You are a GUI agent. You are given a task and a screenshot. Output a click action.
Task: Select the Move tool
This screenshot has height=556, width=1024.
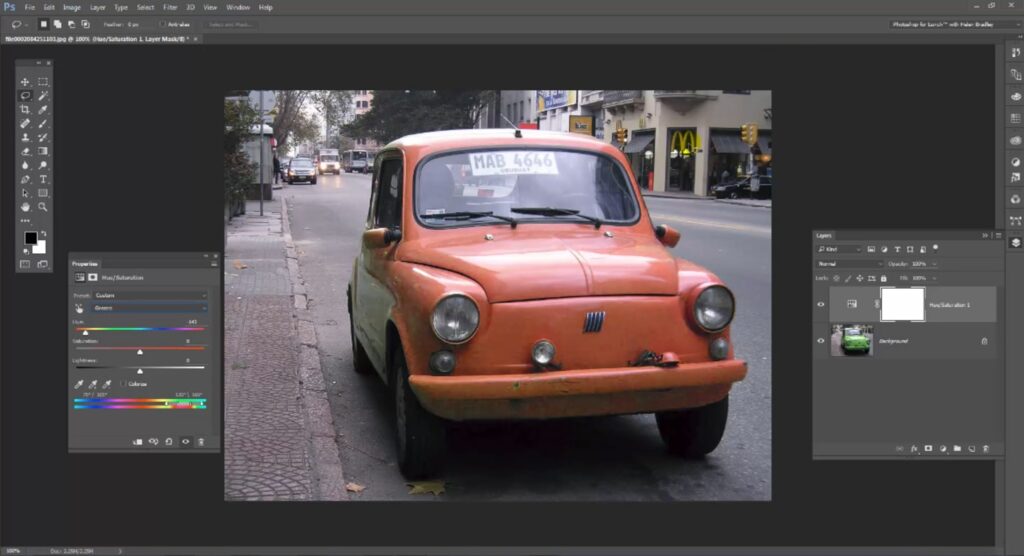25,82
